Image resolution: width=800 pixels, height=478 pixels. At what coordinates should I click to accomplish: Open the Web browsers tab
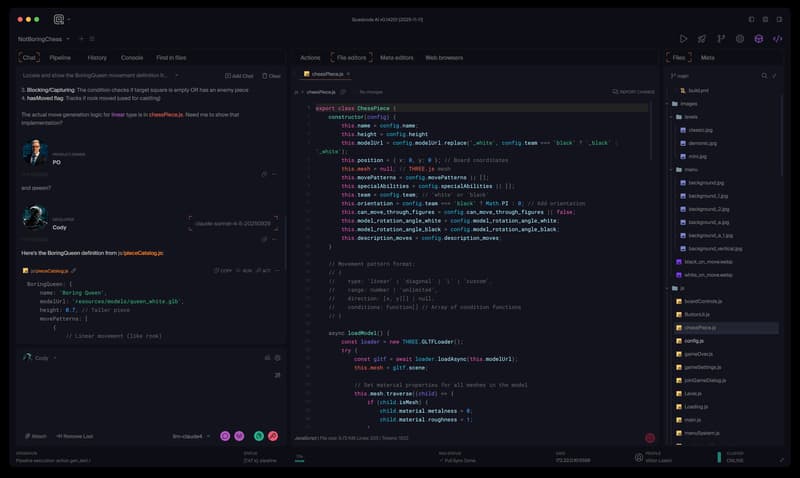coord(444,58)
